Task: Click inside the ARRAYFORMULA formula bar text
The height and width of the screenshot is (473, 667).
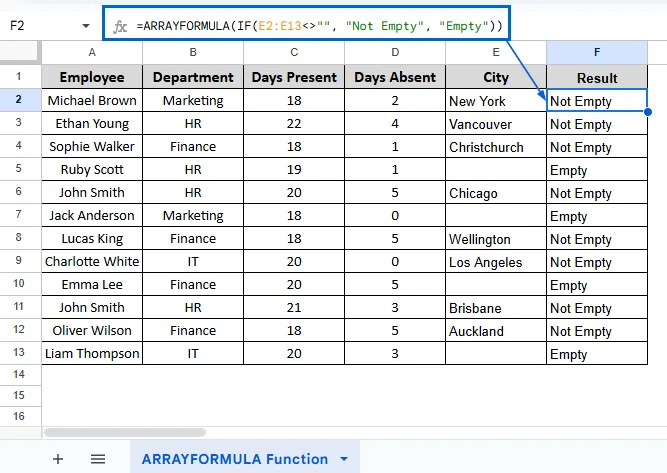Action: coord(319,26)
